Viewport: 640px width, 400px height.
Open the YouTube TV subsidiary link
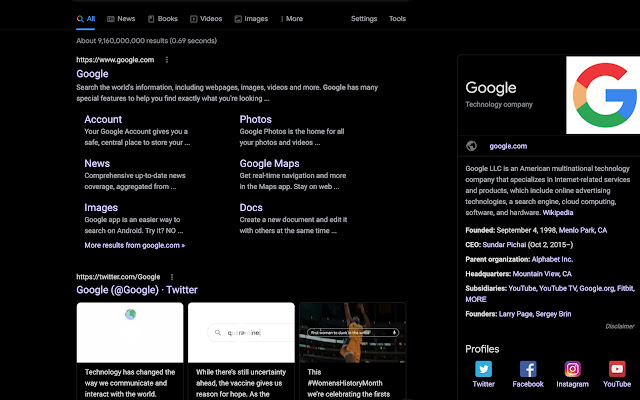point(557,288)
